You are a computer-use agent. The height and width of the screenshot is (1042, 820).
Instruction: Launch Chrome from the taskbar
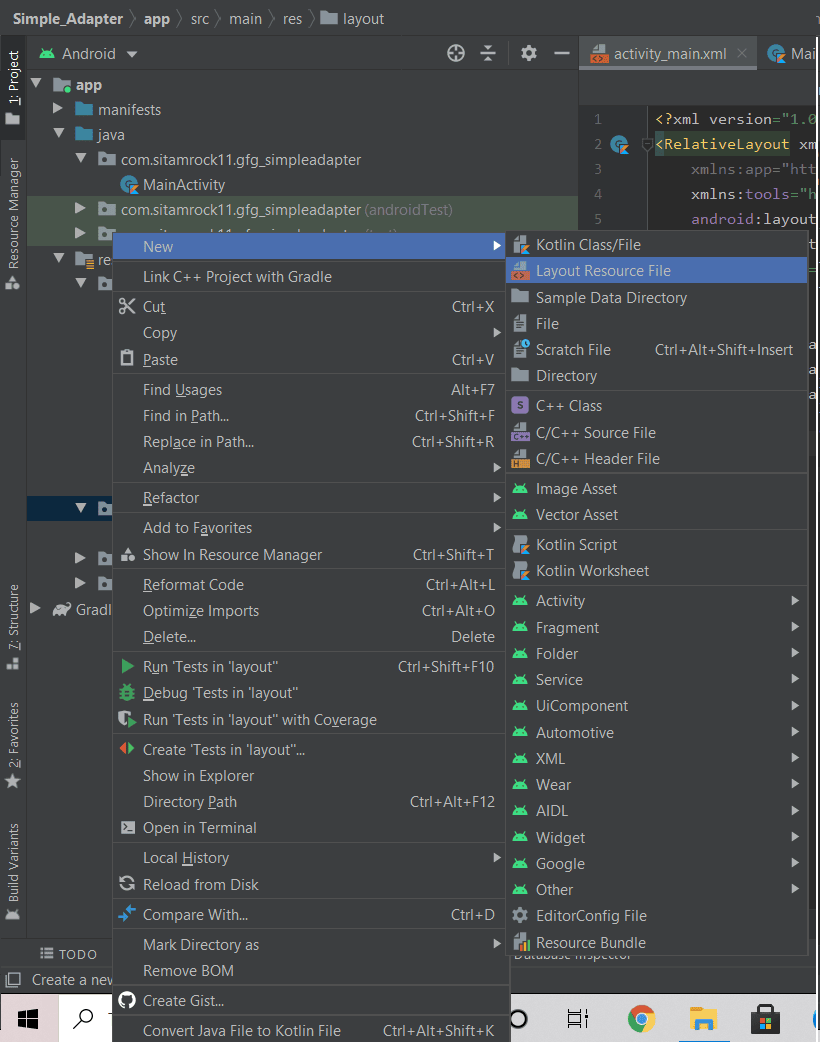tap(641, 1019)
